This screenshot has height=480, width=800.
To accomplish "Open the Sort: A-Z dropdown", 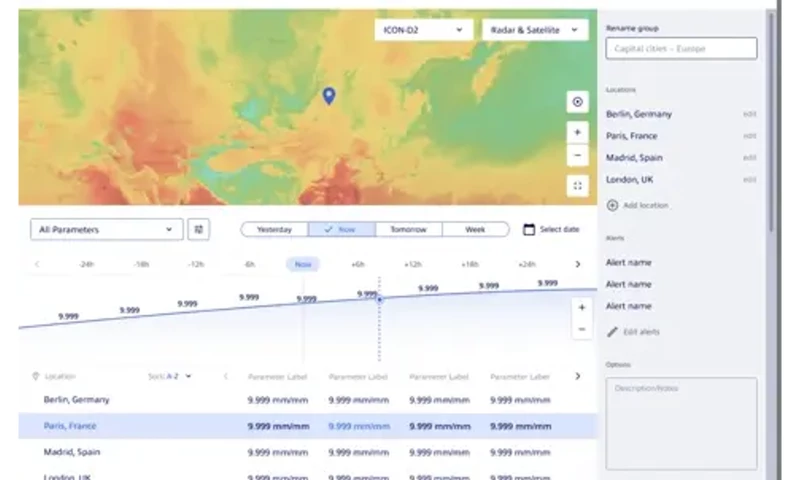I will point(169,376).
